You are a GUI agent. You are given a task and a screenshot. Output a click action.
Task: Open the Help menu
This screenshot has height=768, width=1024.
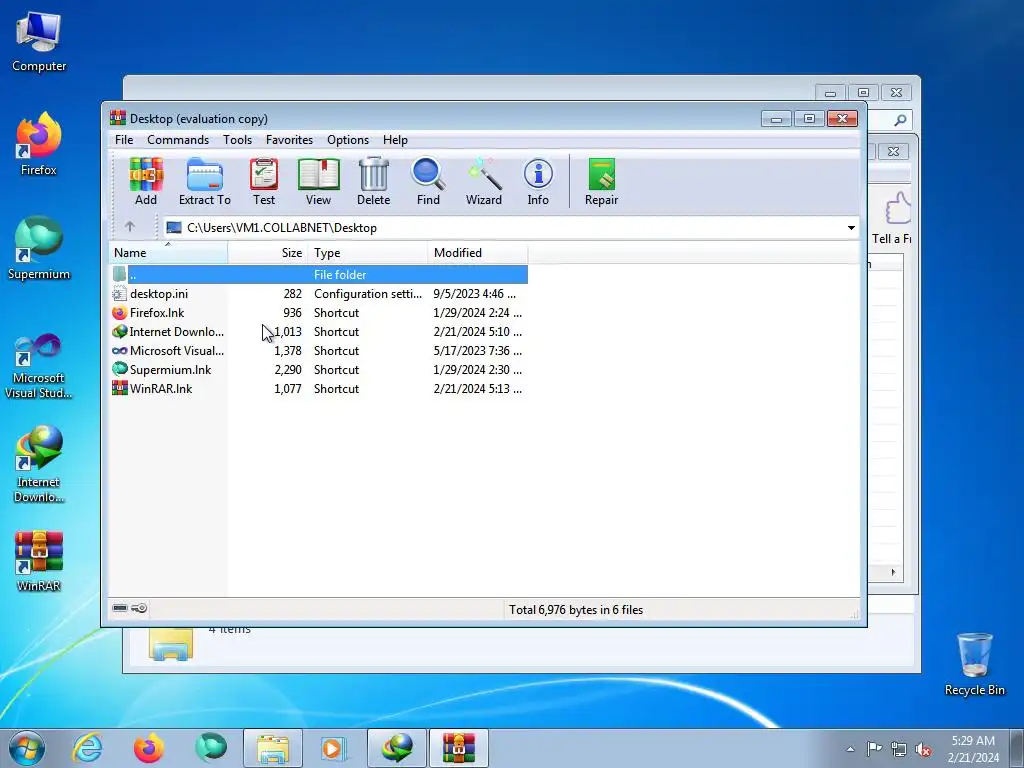tap(395, 140)
